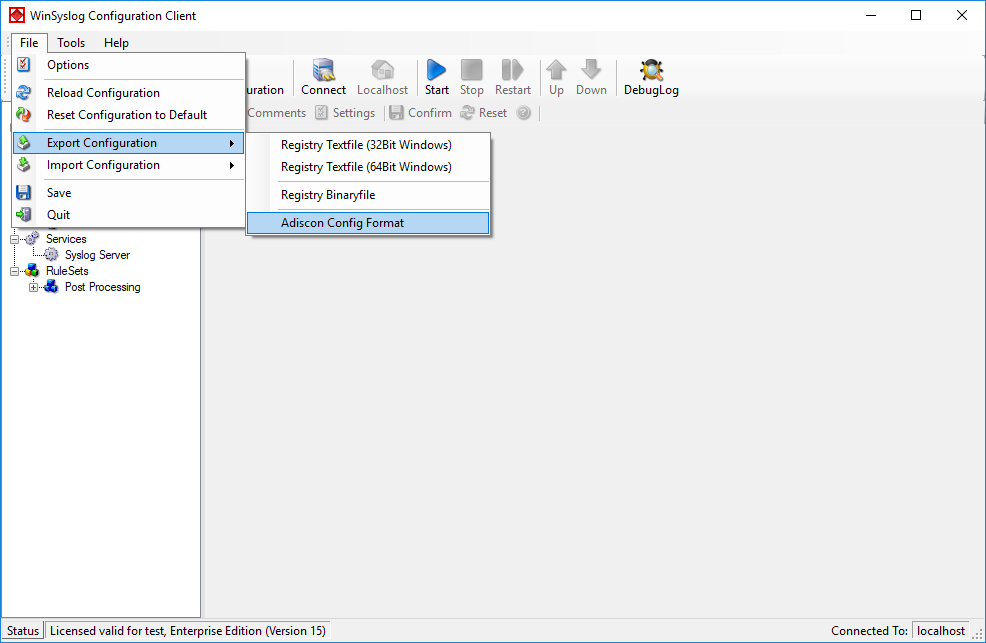Image resolution: width=986 pixels, height=643 pixels.
Task: Maximize the WinSyslog window
Action: [x=916, y=15]
